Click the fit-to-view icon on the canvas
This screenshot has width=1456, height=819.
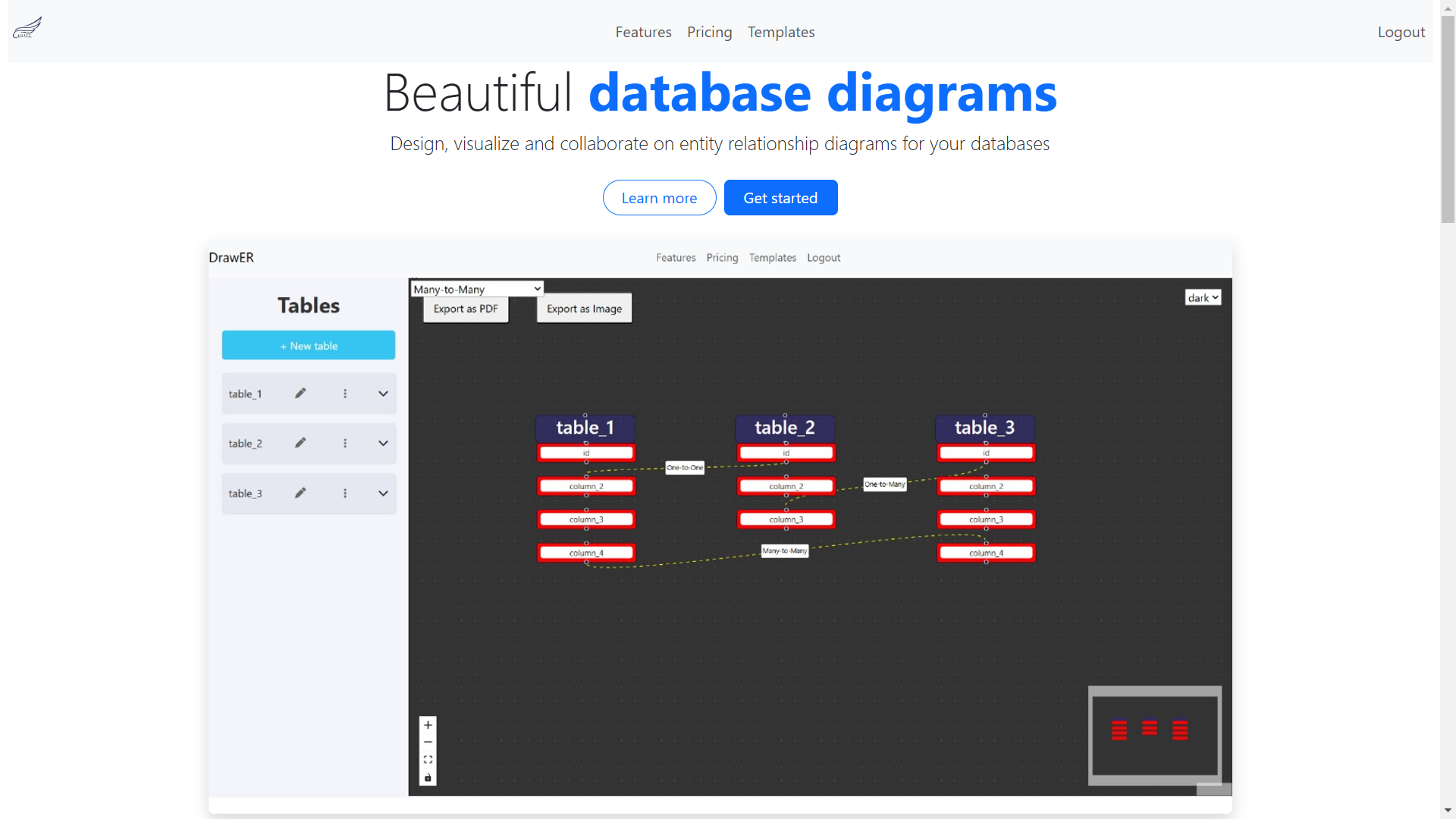(428, 760)
